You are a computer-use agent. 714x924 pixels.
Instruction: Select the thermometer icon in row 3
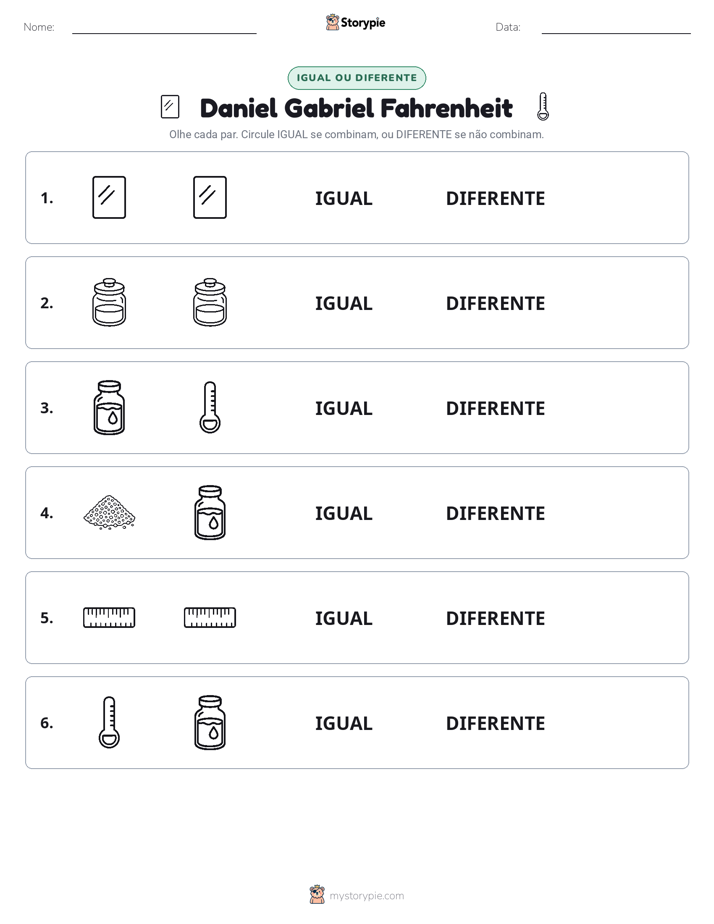pyautogui.click(x=210, y=407)
